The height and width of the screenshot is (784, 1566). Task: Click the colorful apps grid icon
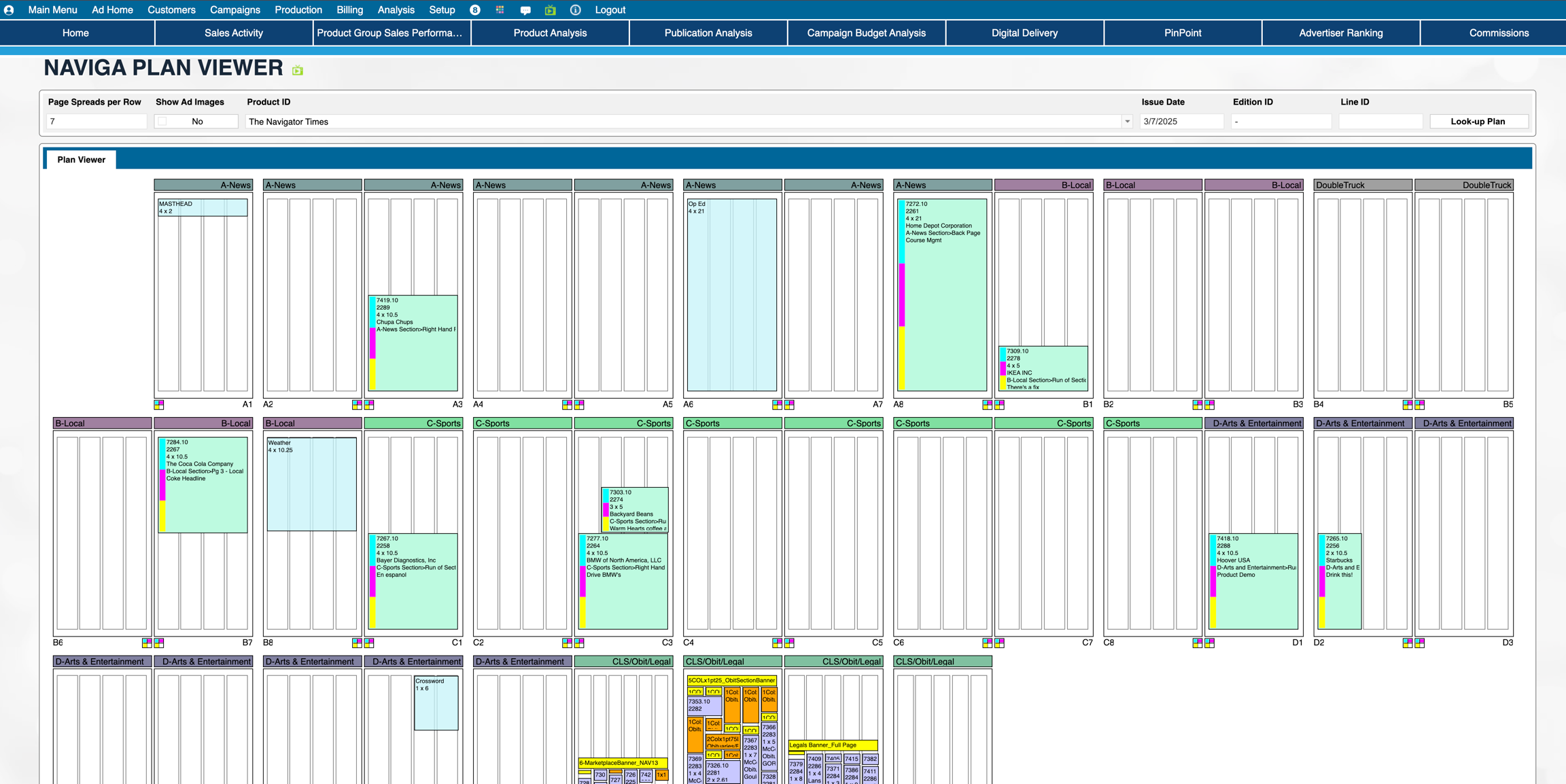click(x=500, y=10)
